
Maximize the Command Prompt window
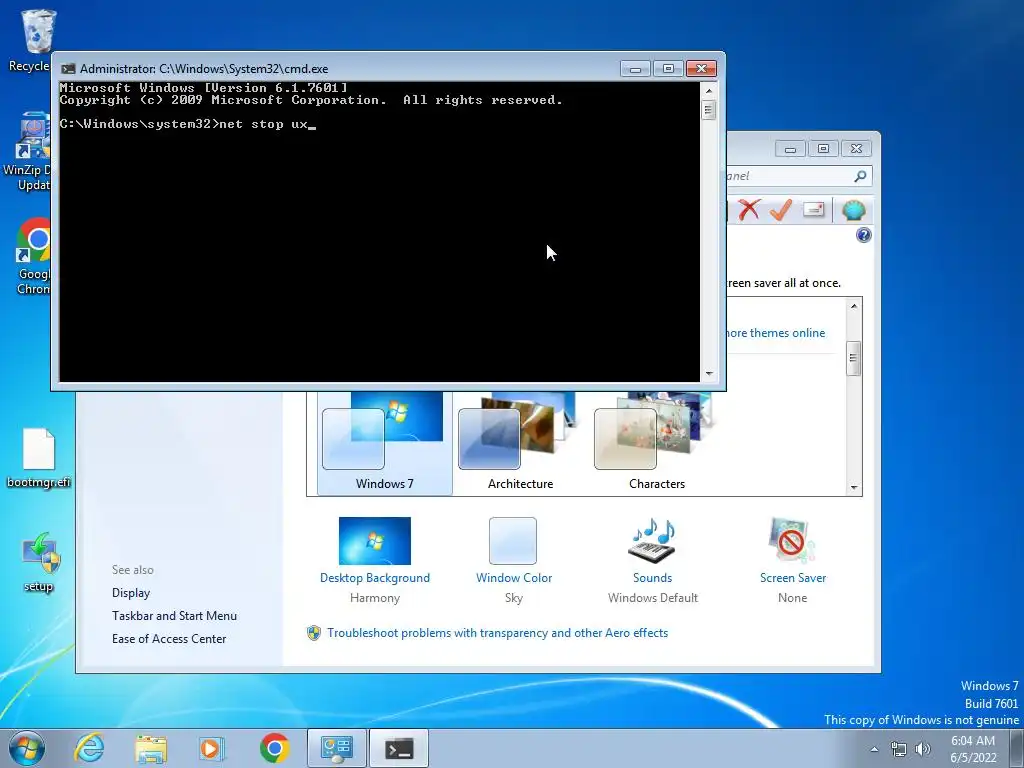pyautogui.click(x=668, y=69)
